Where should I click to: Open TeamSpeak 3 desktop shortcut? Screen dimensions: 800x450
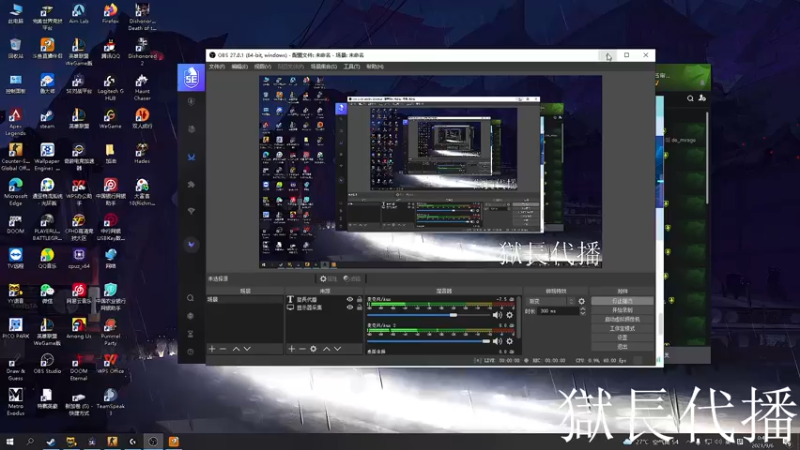coord(110,402)
